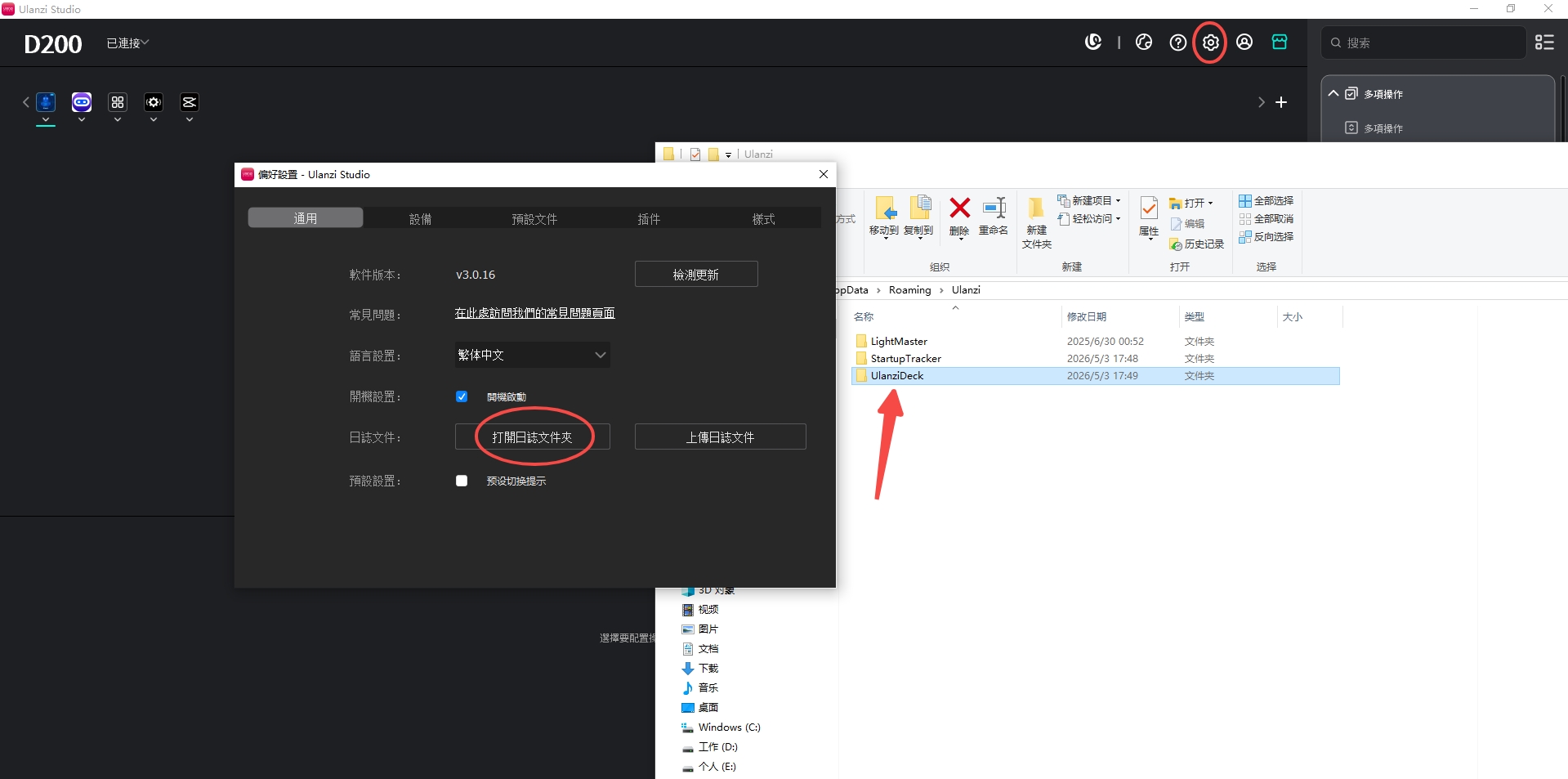Open the 繁体中文 language dropdown

[x=532, y=355]
